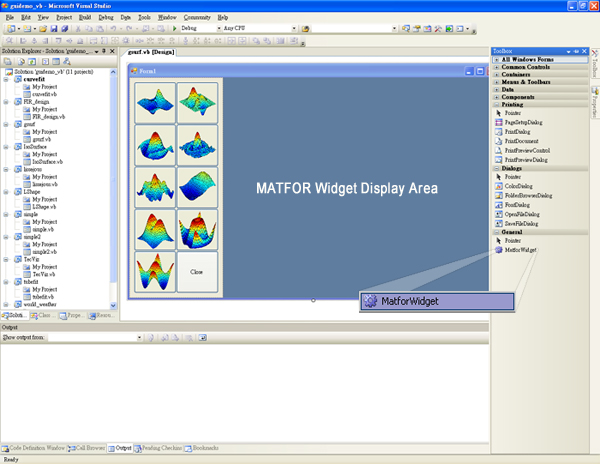Select simple2.vb in Solution Explorer
600x464 pixels.
tap(44, 252)
